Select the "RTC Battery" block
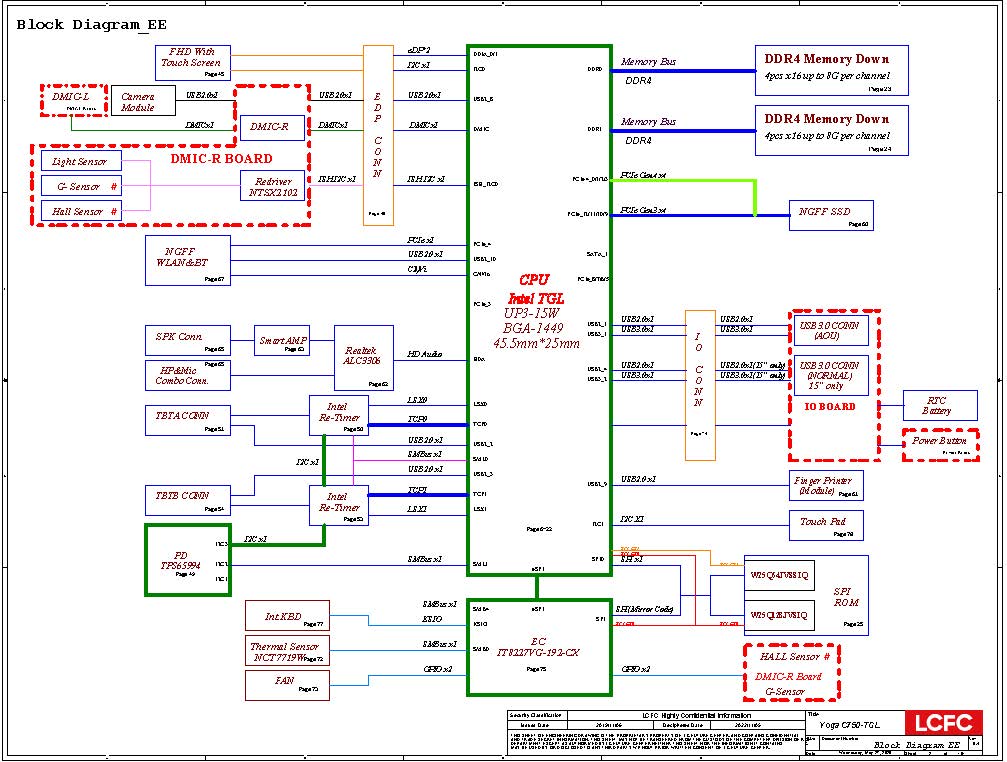Image resolution: width=1007 pixels, height=762 pixels. (940, 405)
